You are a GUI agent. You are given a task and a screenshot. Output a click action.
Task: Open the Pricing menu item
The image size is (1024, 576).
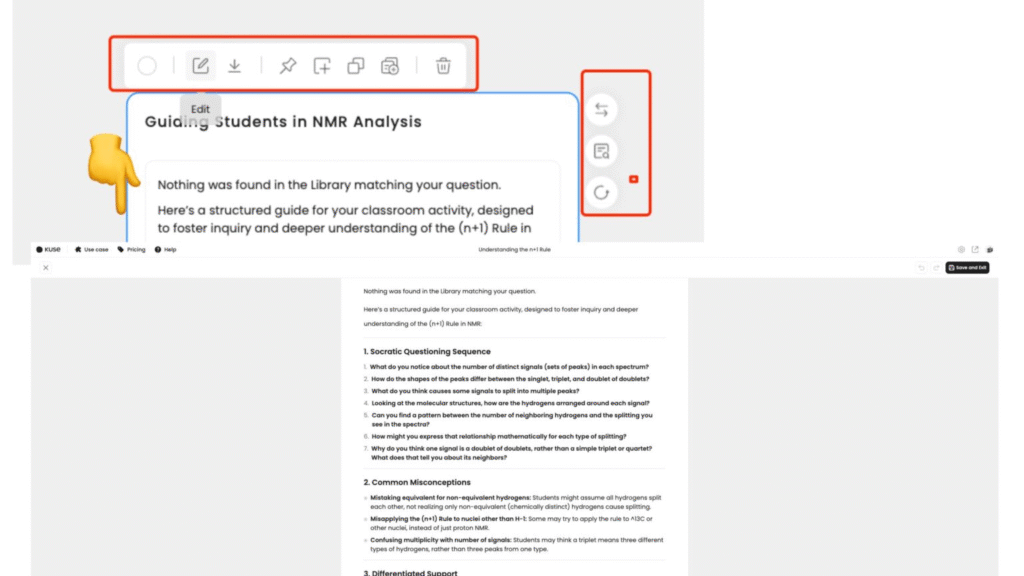point(131,249)
